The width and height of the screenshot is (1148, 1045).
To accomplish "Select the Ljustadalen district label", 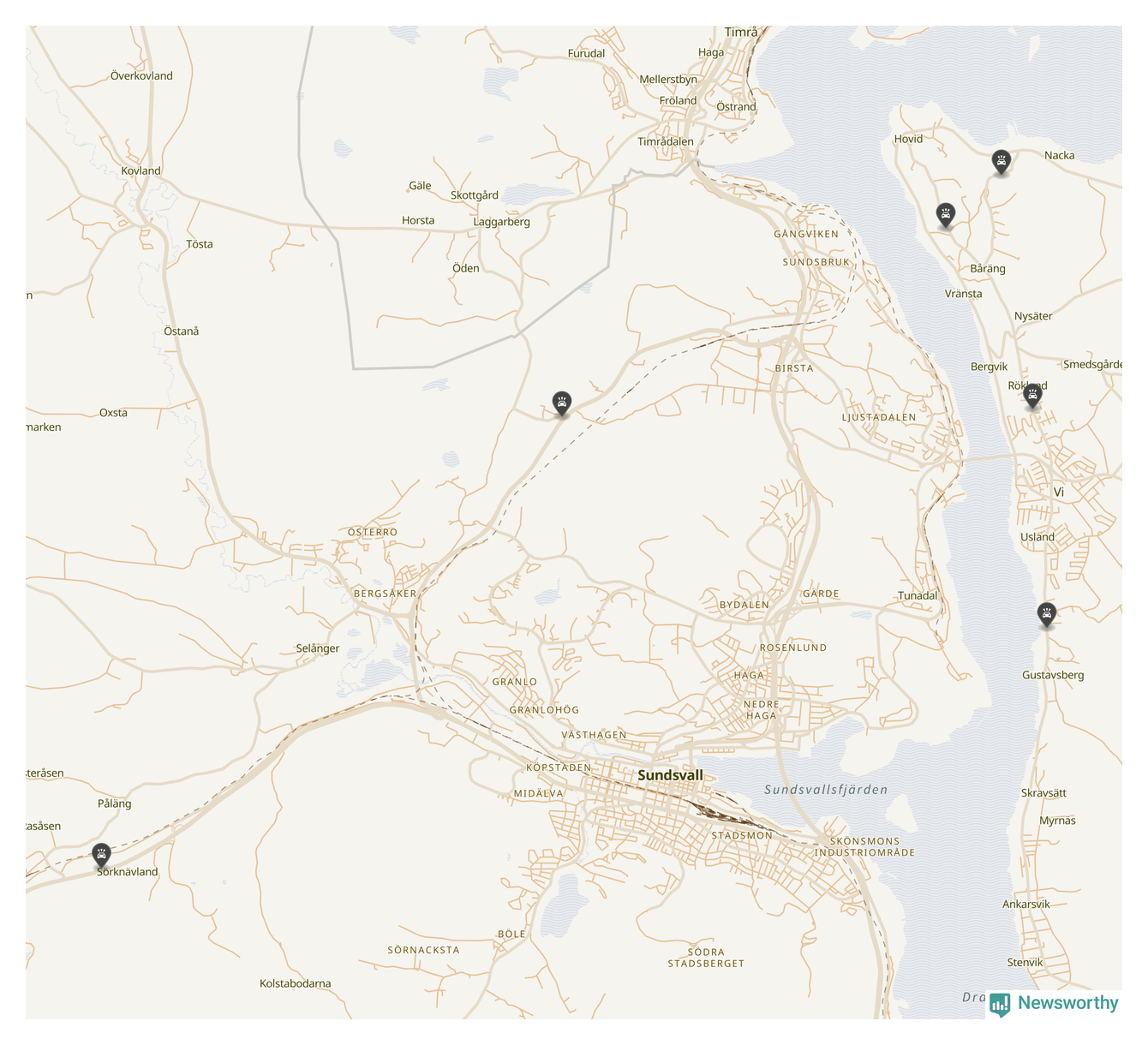I will tap(878, 417).
